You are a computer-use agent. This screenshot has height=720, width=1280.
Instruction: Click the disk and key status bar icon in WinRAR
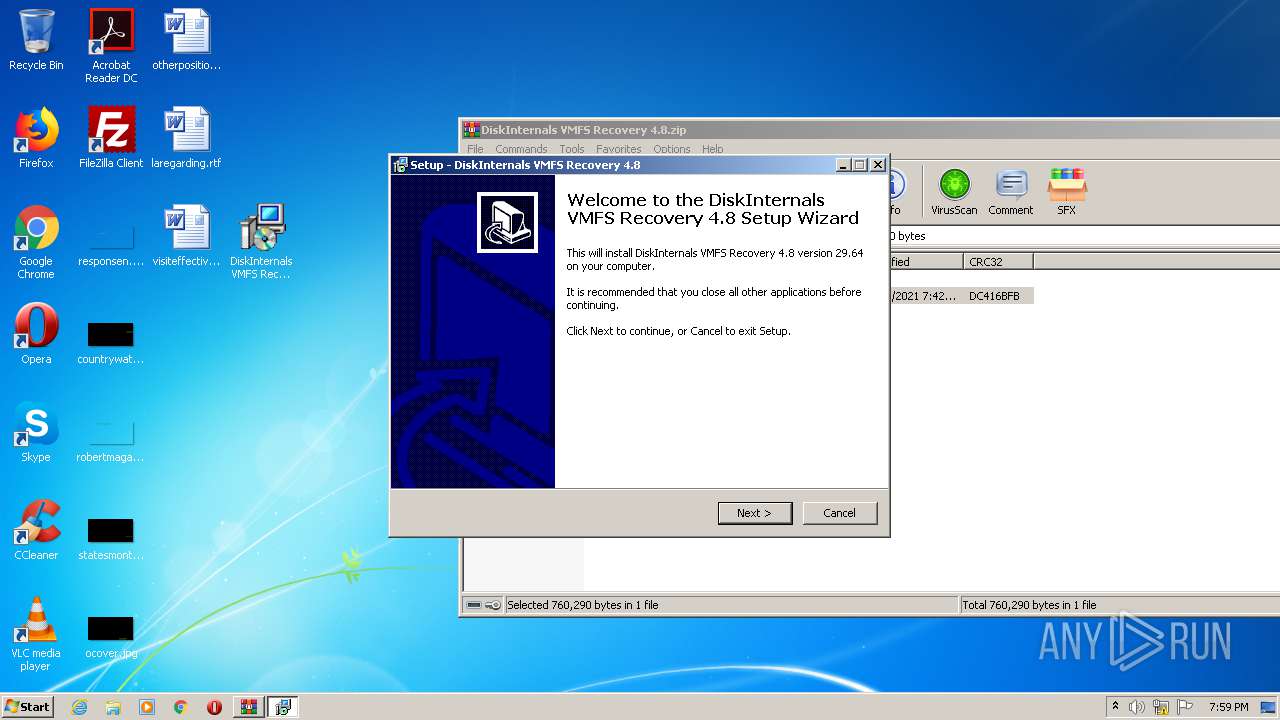[x=484, y=605]
